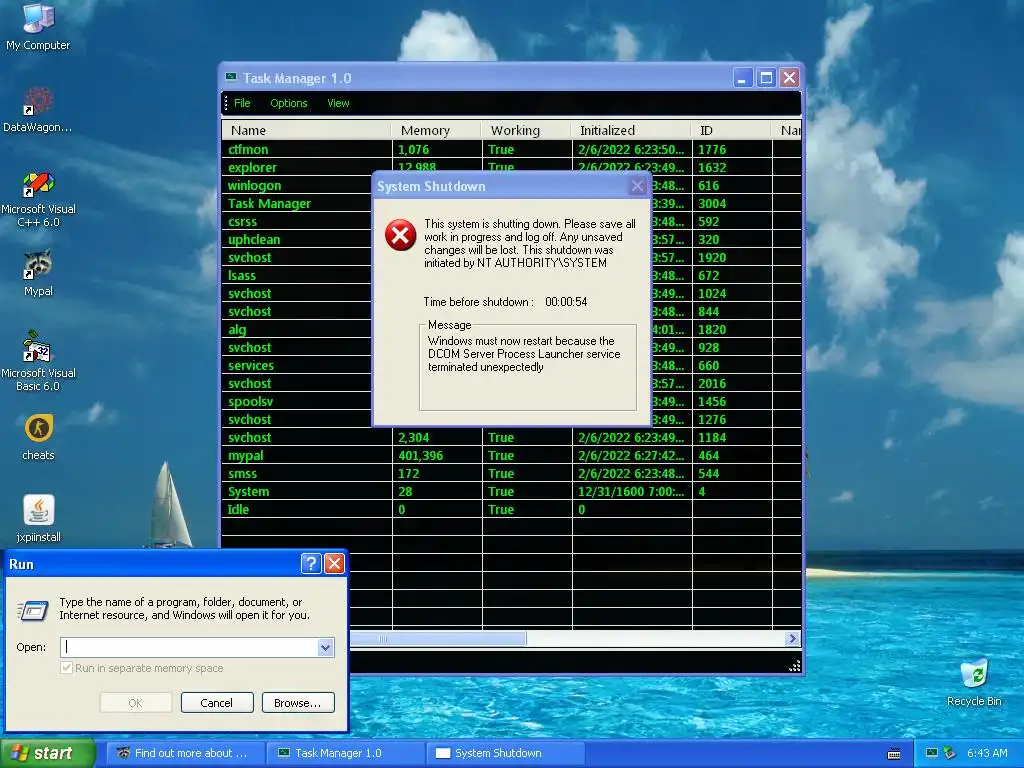
Task: Close the Run dialog
Action: pyautogui.click(x=334, y=564)
